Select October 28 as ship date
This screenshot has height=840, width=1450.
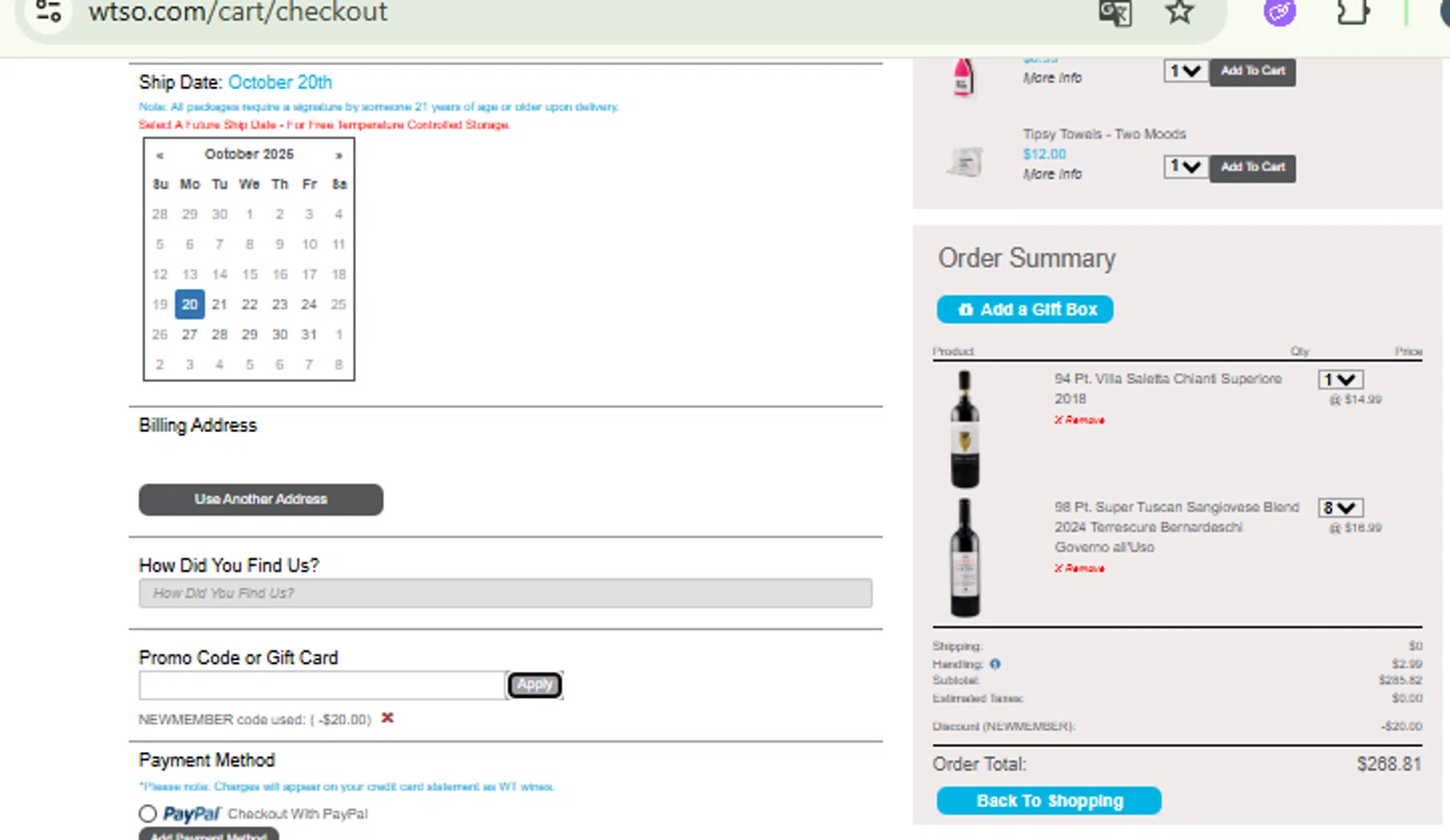(219, 334)
